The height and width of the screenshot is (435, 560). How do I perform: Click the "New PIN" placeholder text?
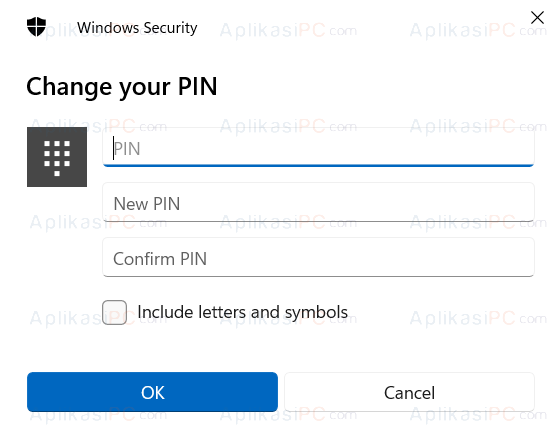point(147,204)
